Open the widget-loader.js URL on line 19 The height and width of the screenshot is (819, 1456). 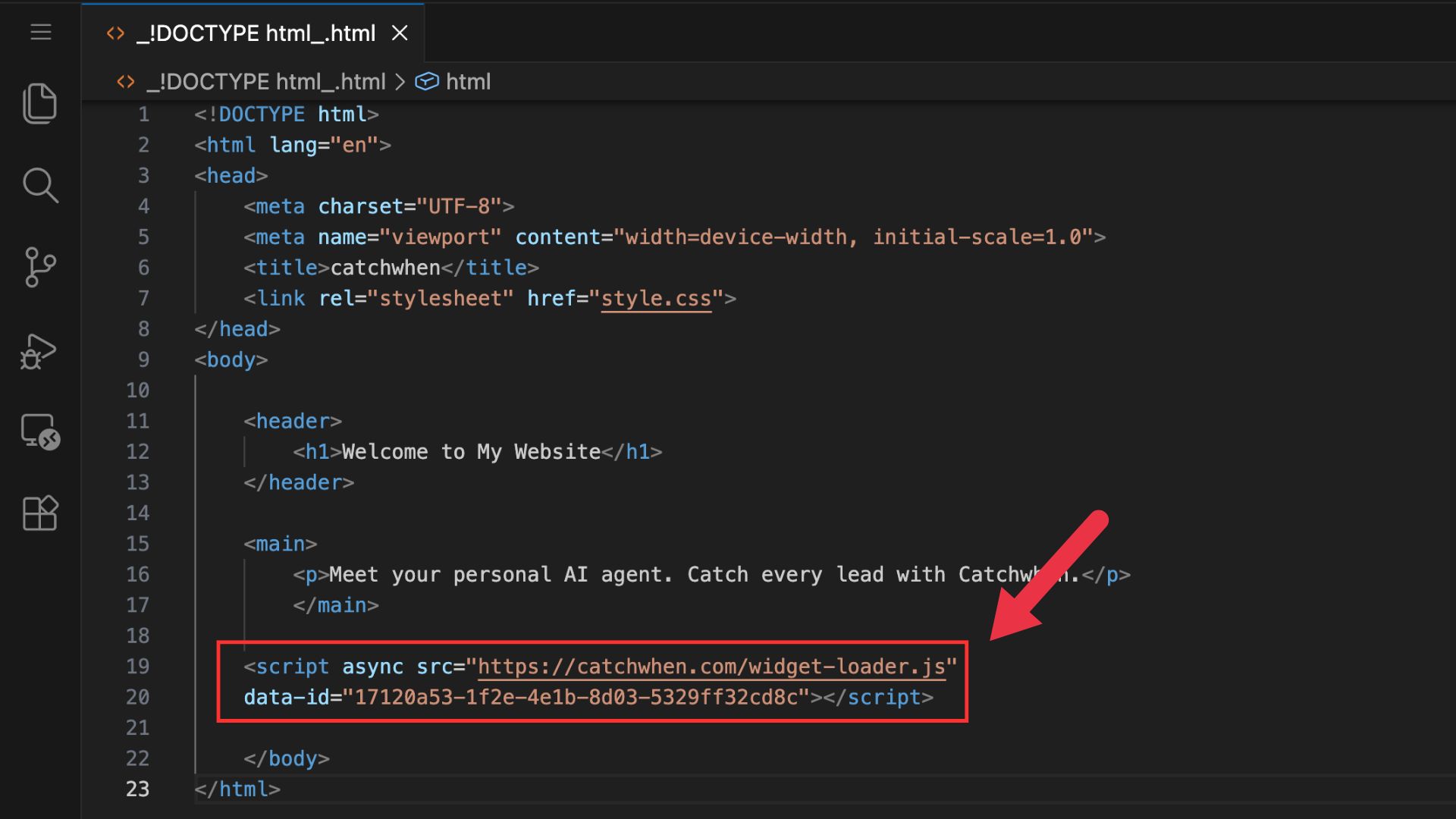point(711,667)
